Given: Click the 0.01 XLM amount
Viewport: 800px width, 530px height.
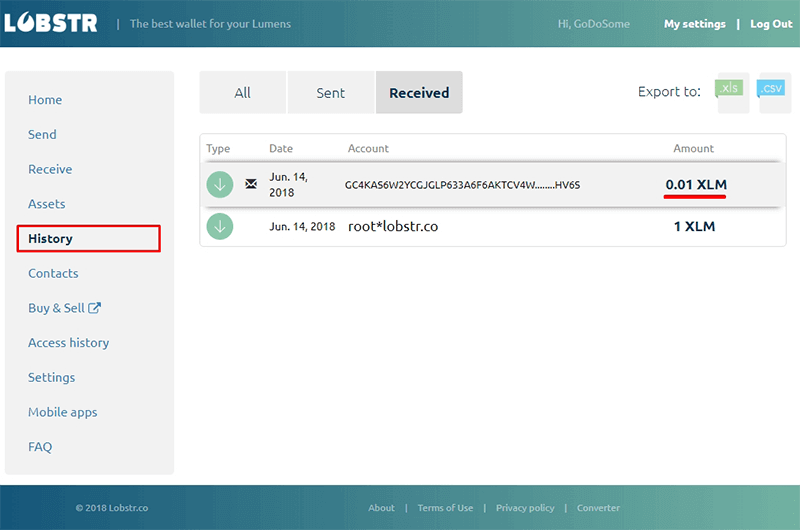Looking at the screenshot, I should (x=696, y=185).
